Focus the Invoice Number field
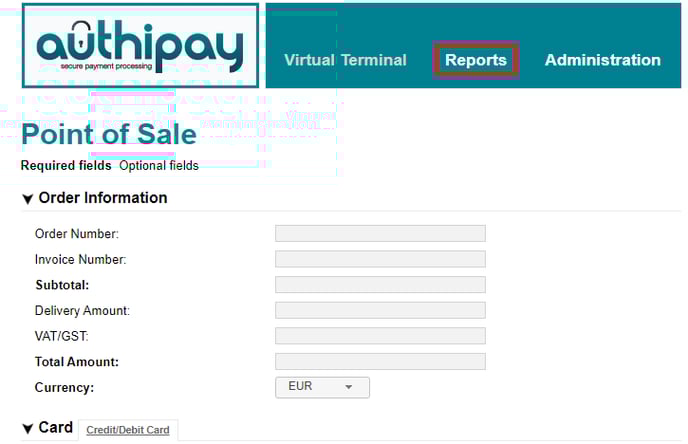Screen dimensions: 688x444 point(380,259)
